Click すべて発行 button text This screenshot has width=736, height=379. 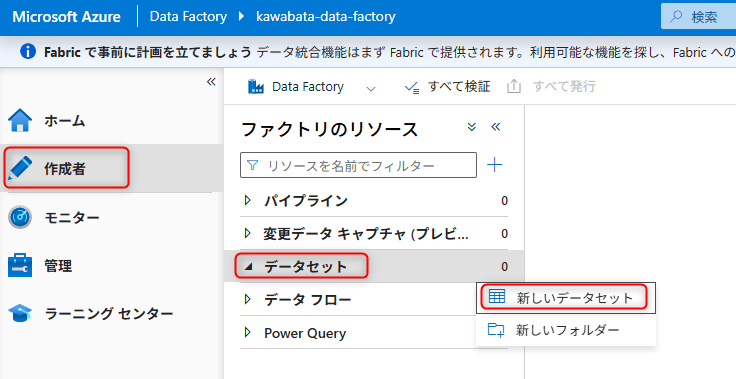click(x=564, y=86)
